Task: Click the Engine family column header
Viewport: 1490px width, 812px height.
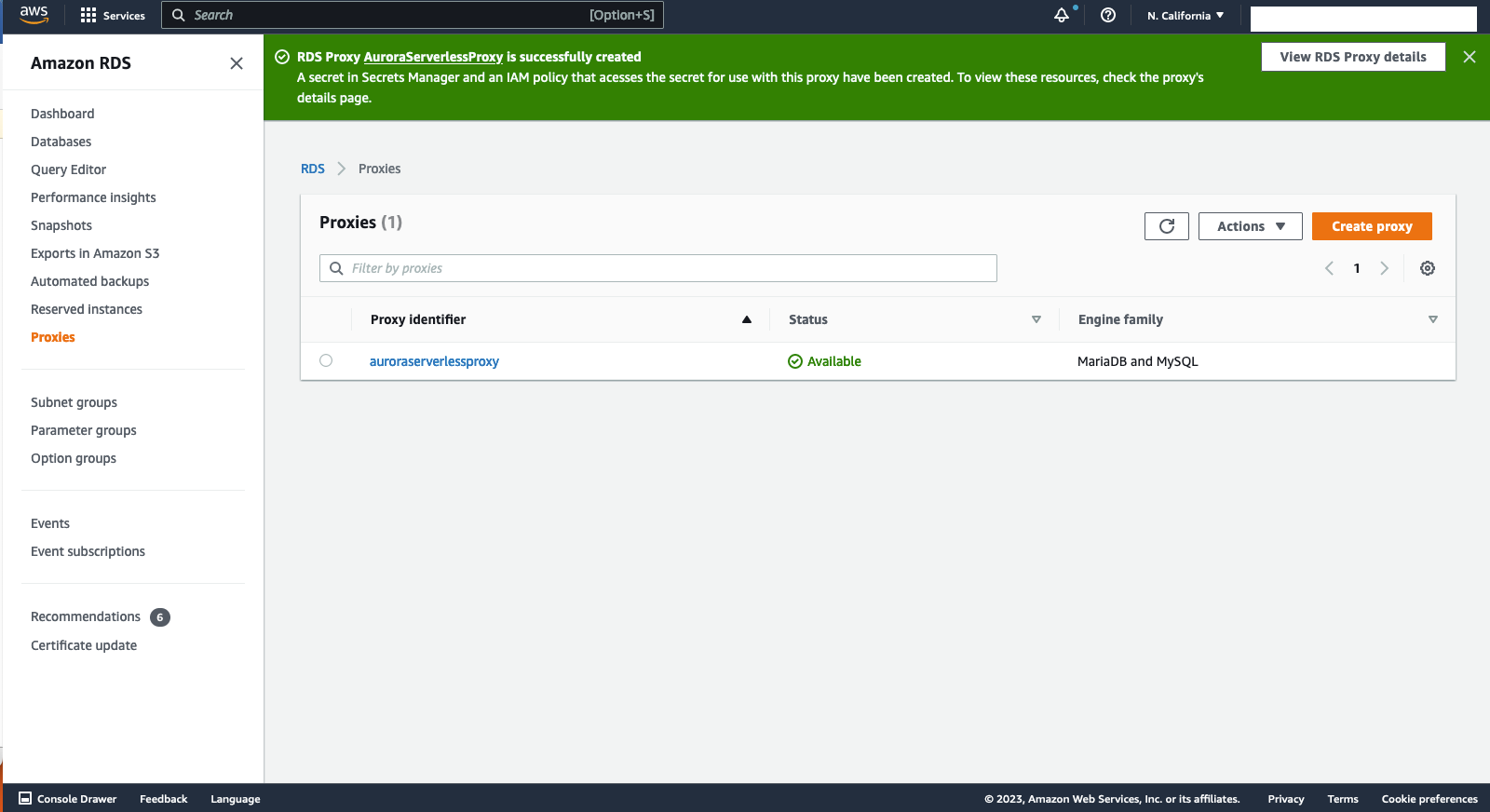Action: coord(1120,319)
